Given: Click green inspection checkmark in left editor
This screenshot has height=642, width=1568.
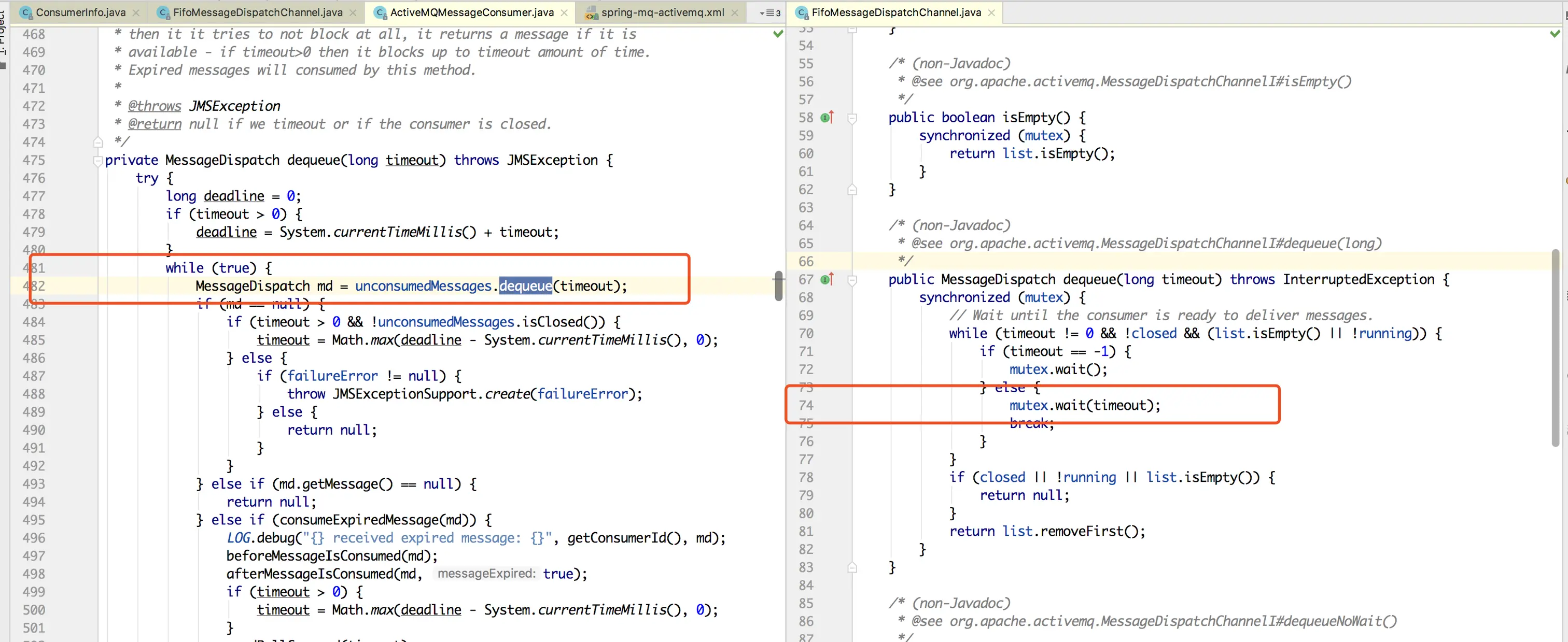Looking at the screenshot, I should pyautogui.click(x=777, y=34).
